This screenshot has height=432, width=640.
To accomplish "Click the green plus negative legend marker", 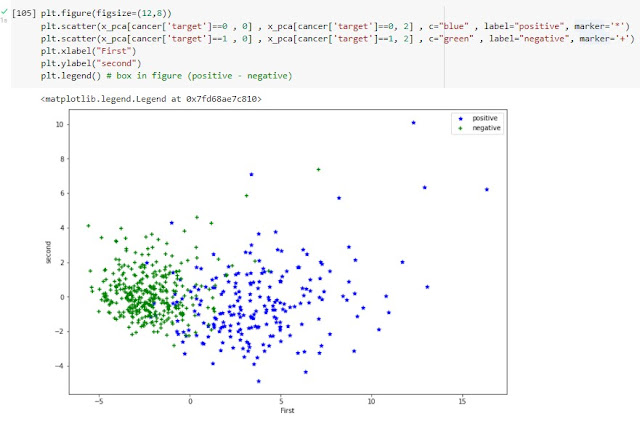I will click(460, 128).
